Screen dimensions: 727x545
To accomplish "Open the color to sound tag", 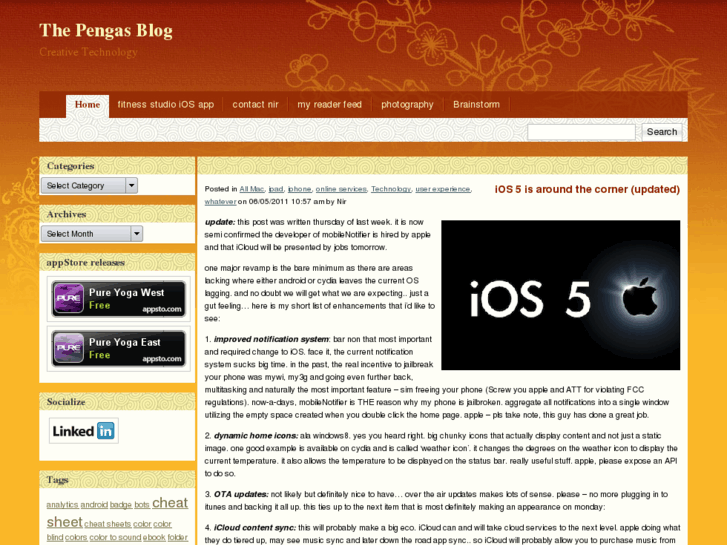I will coord(115,537).
